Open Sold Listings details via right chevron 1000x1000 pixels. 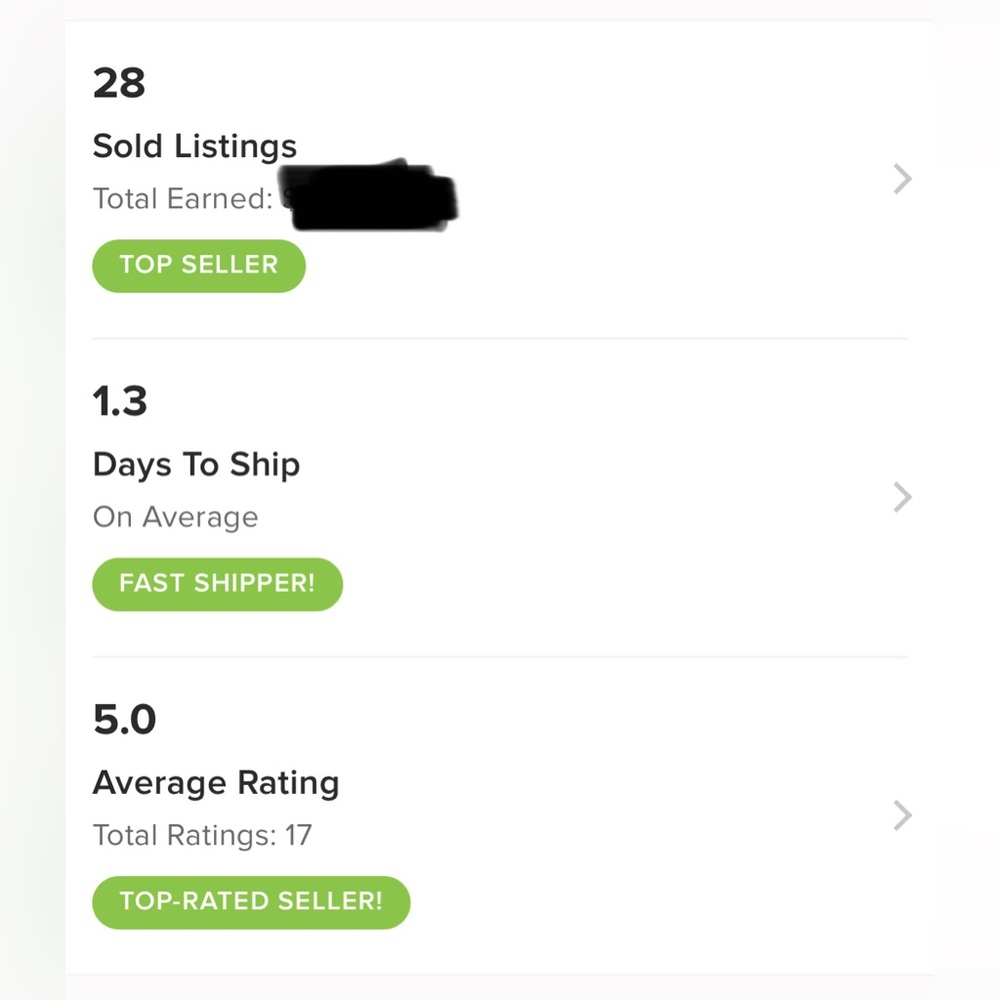(902, 180)
